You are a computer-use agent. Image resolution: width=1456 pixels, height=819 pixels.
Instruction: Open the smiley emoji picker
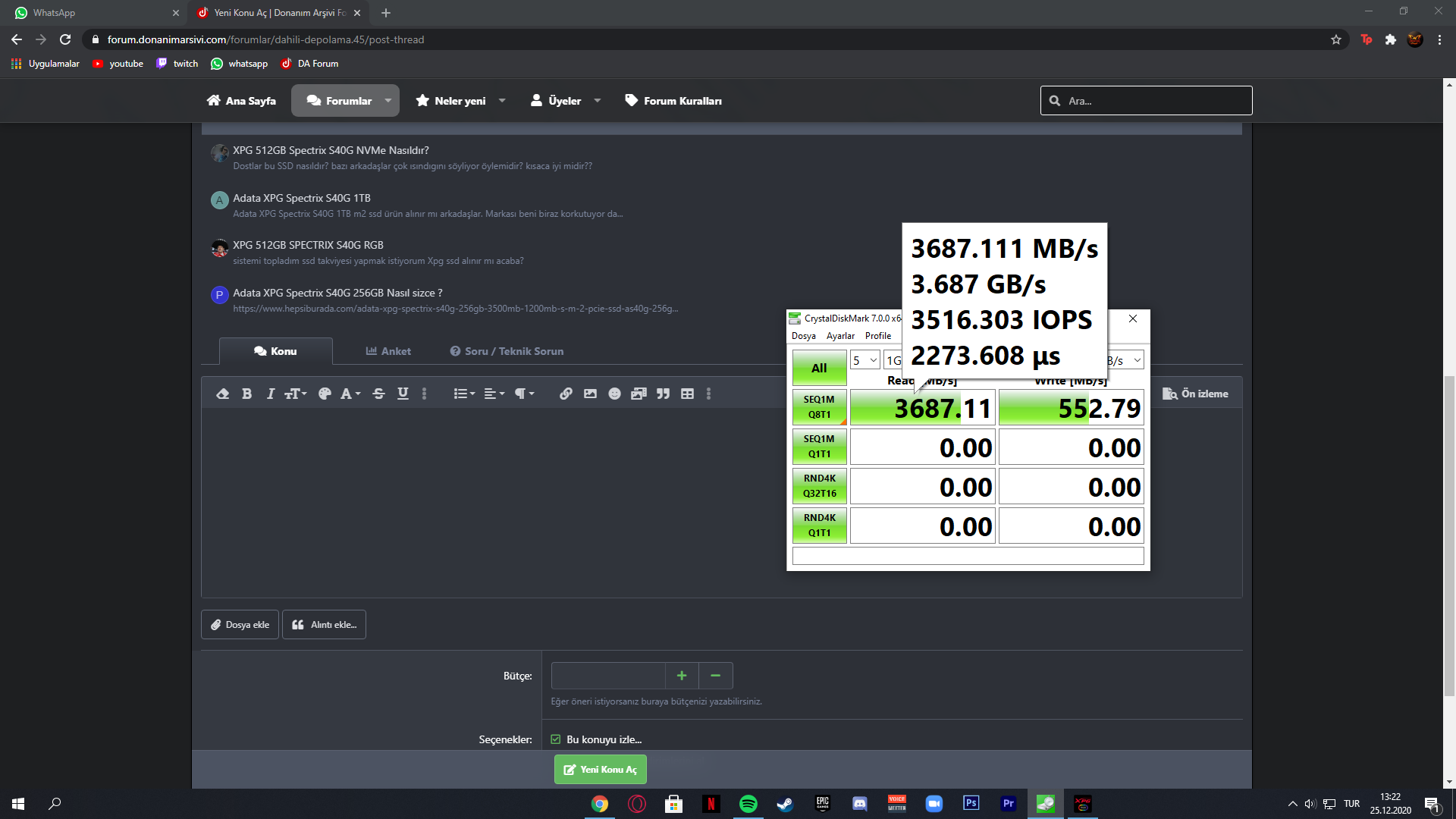[614, 394]
